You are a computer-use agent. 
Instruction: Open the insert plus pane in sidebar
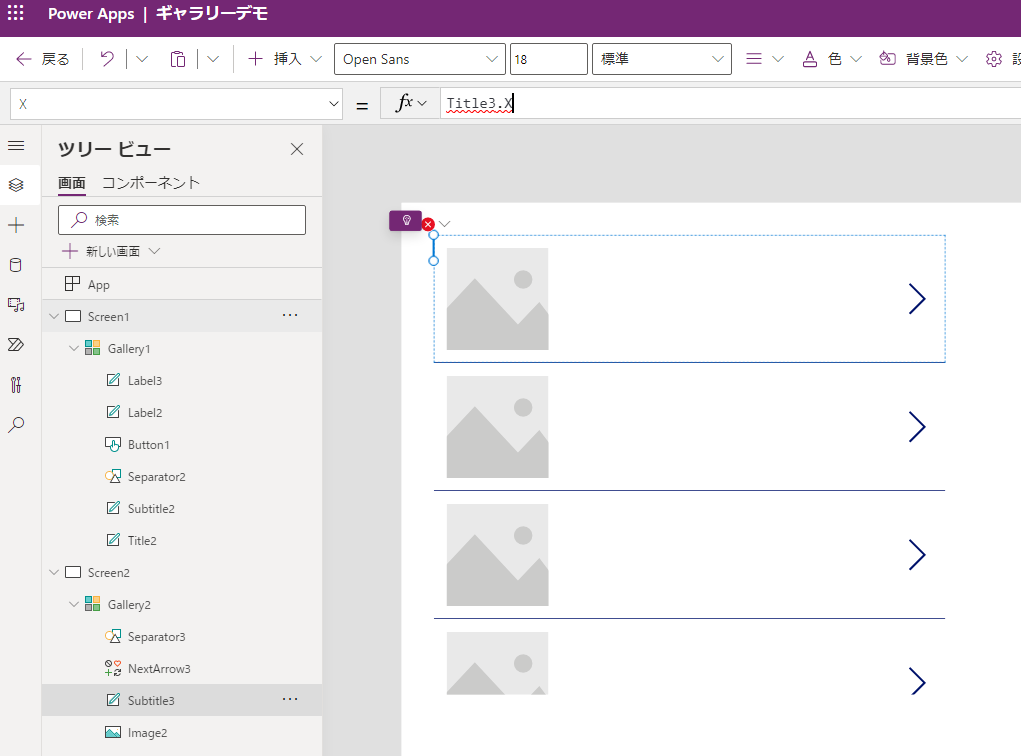click(x=16, y=225)
